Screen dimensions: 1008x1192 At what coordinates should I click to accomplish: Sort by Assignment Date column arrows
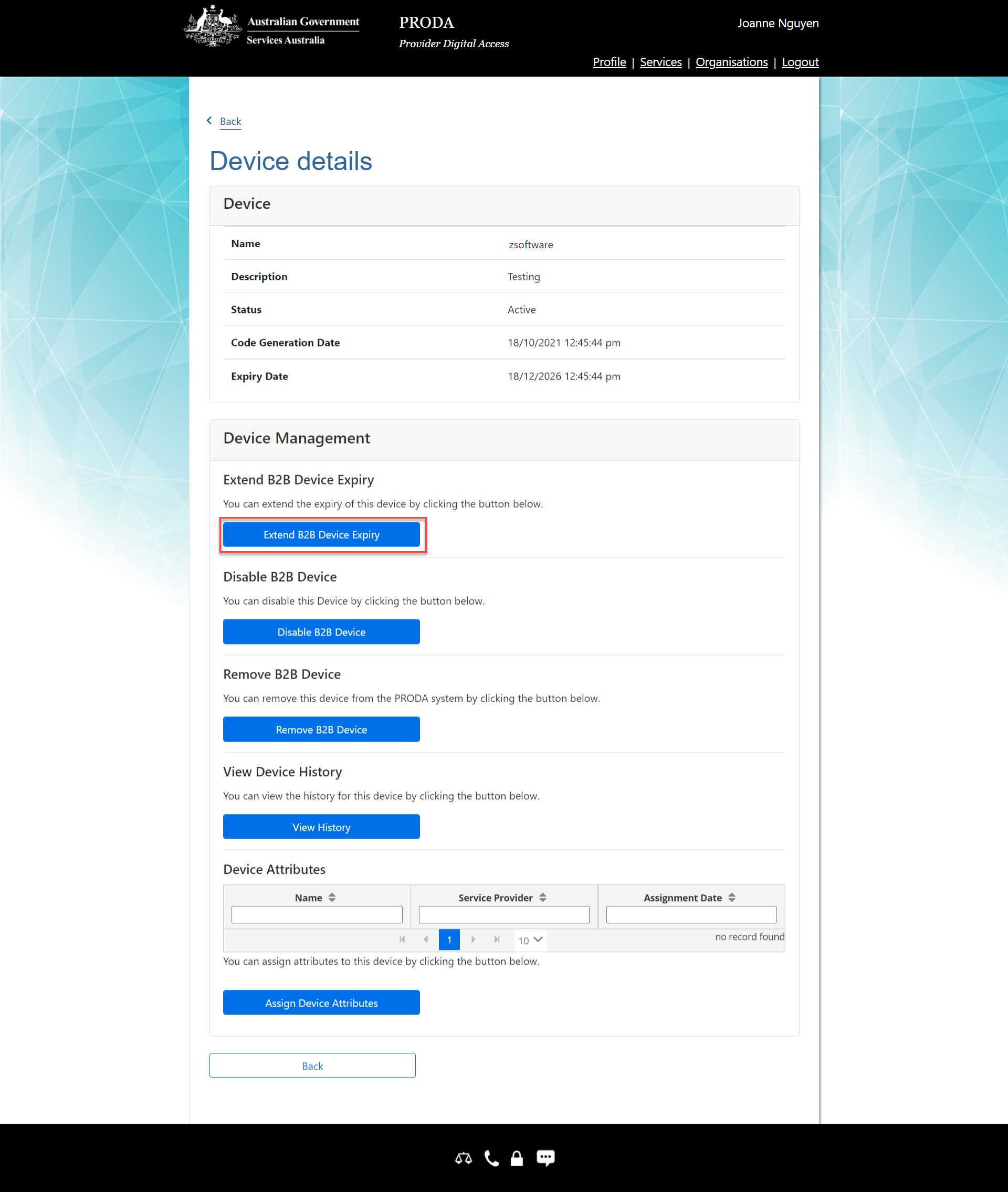point(731,898)
